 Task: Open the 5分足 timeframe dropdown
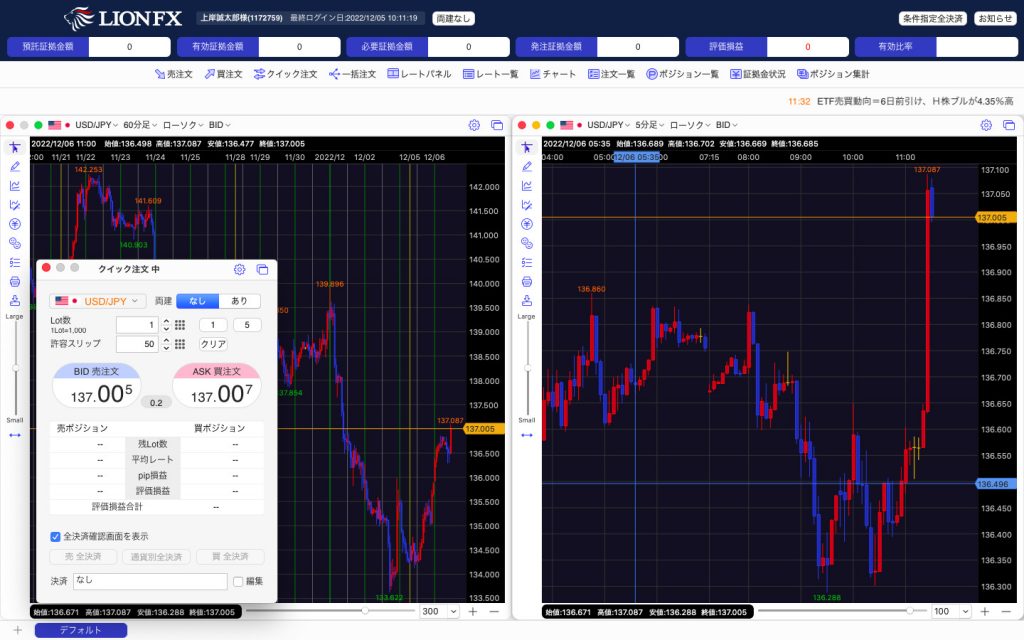click(650, 125)
